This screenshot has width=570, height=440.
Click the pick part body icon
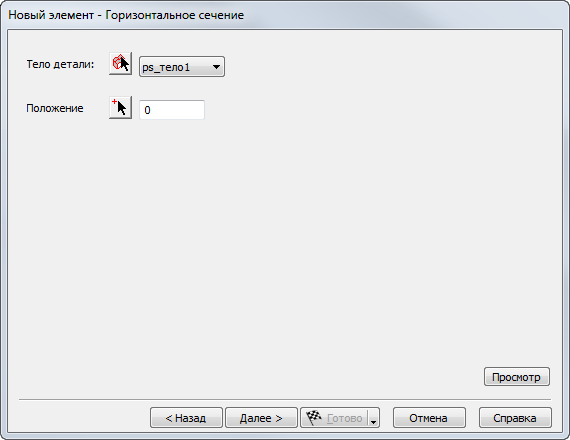pos(120,64)
